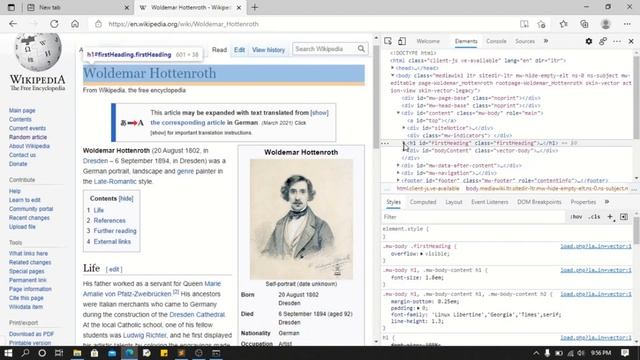Image resolution: width=640 pixels, height=360 pixels.
Task: Show more DevTools panels chevron after Sources
Action: tap(546, 41)
